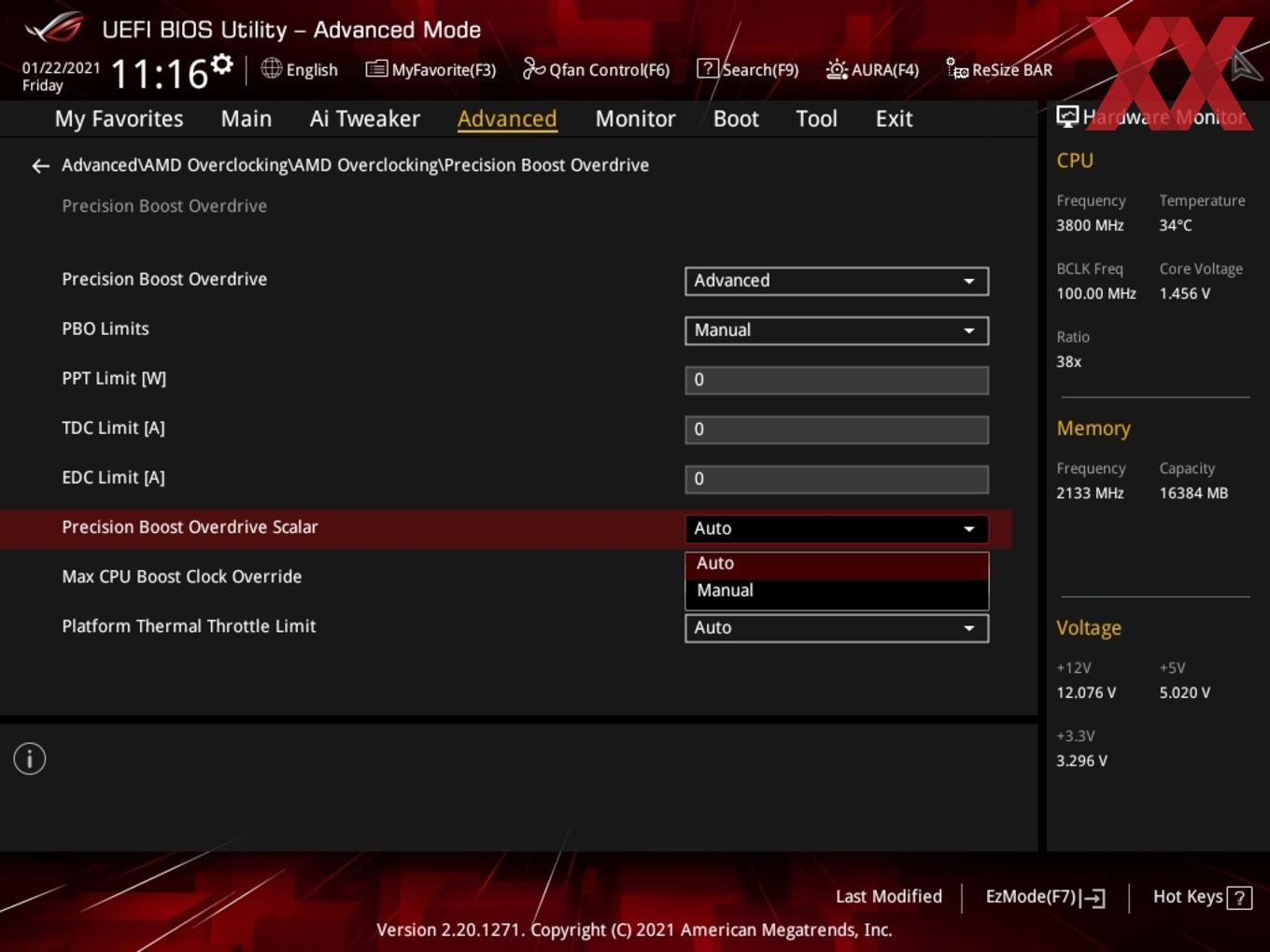Image resolution: width=1270 pixels, height=952 pixels.
Task: Click the back arrow in breadcrumb
Action: 40,166
